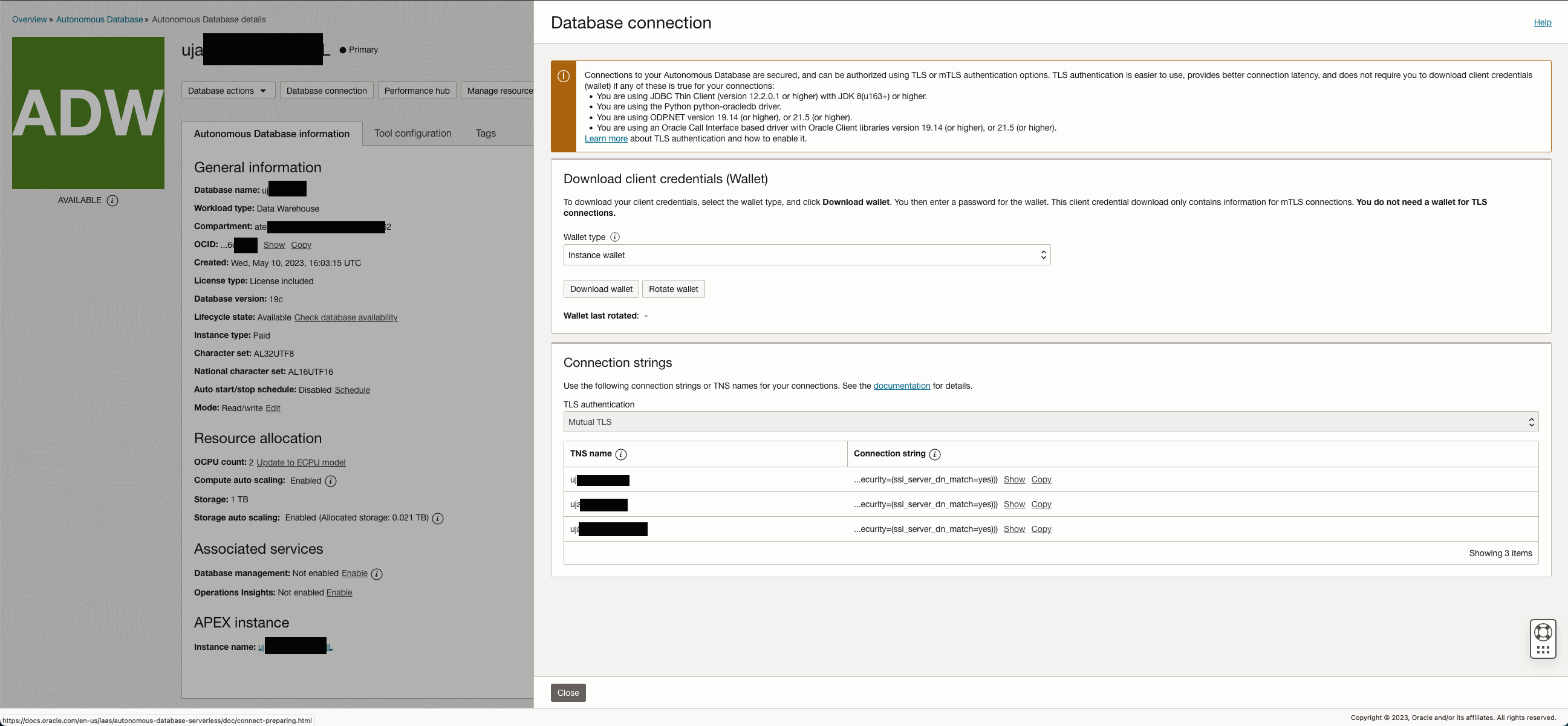Viewport: 1568px width, 726px height.
Task: Show the full OCID value
Action: 274,245
